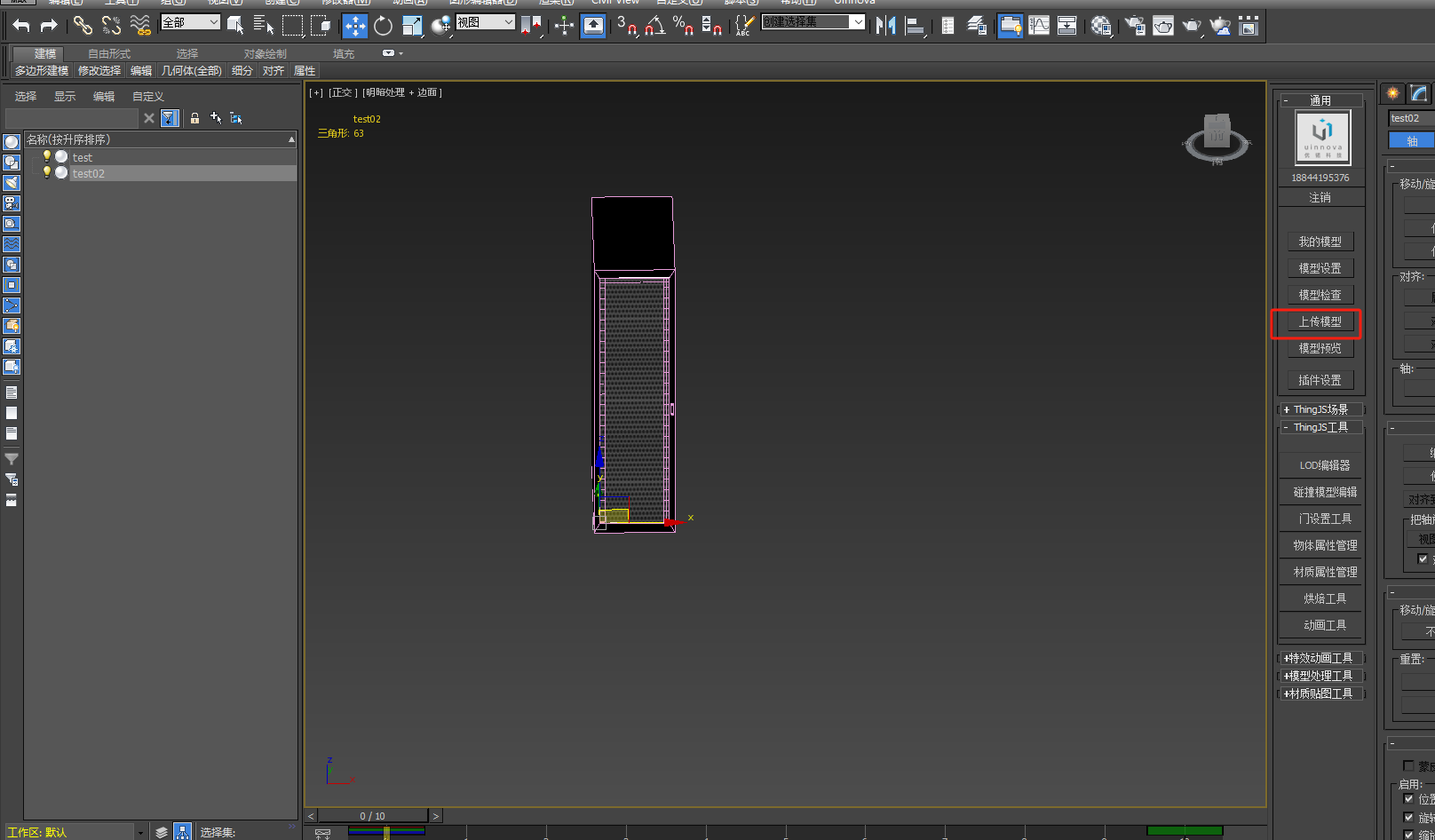The height and width of the screenshot is (840, 1435).
Task: Collapse the ThingJS工具 rollout
Action: click(x=1320, y=427)
